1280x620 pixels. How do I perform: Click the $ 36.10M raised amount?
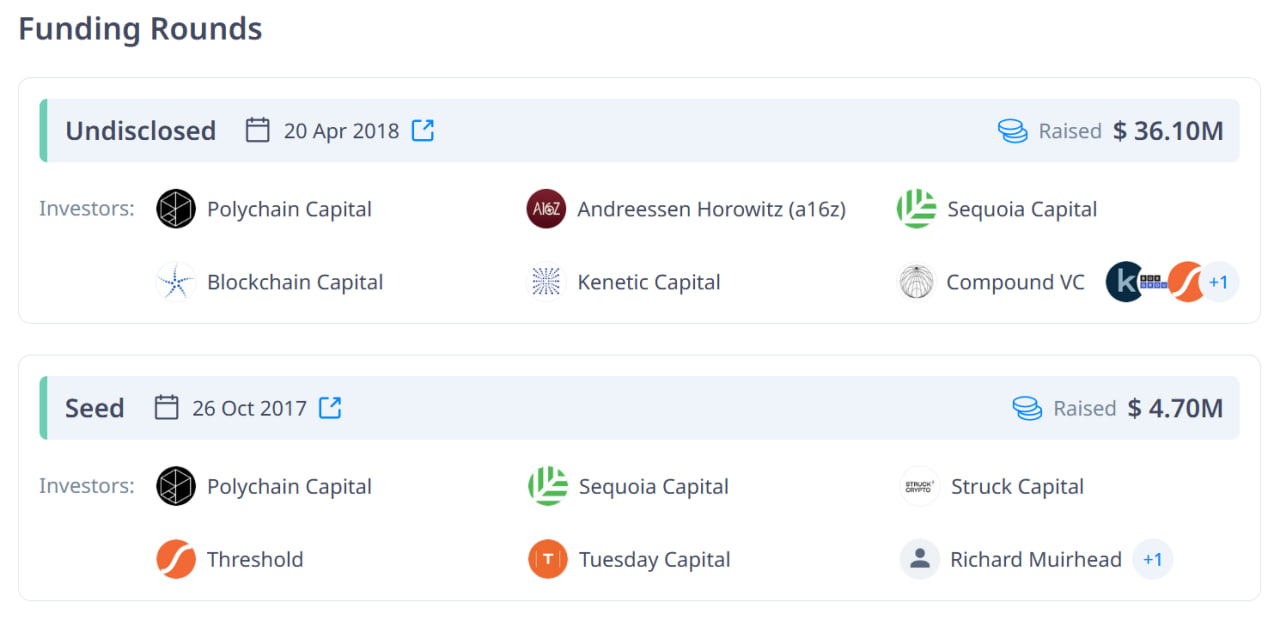[1168, 131]
